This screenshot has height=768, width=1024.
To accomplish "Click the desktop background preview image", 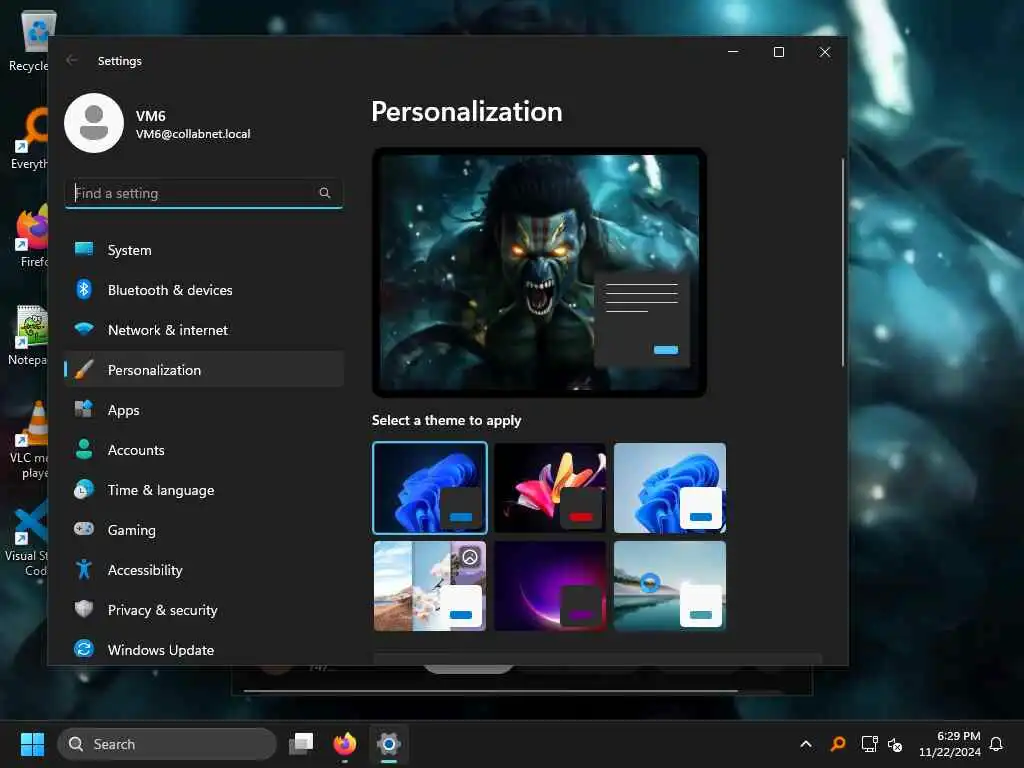I will click(x=539, y=272).
